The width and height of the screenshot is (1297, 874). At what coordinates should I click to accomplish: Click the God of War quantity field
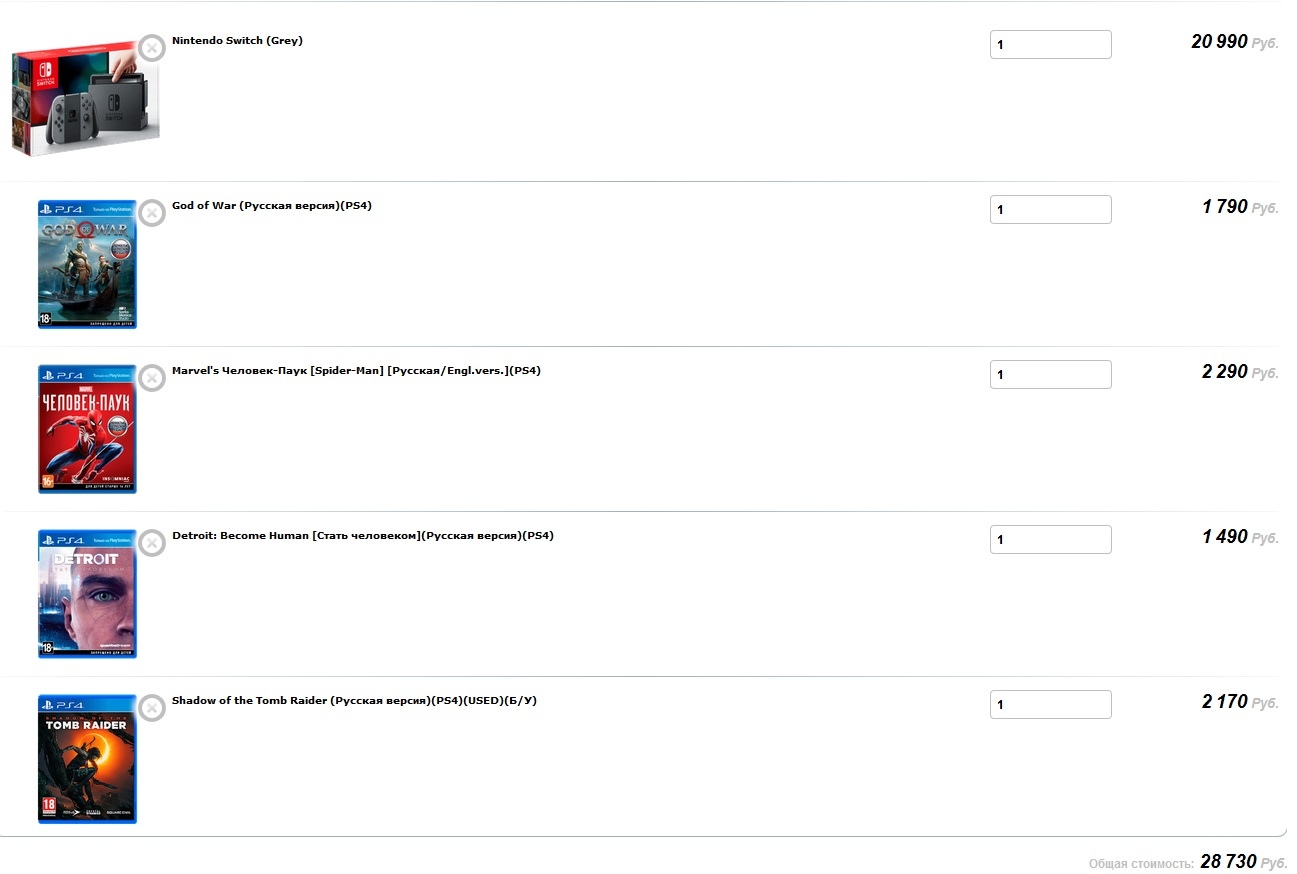(x=1050, y=210)
